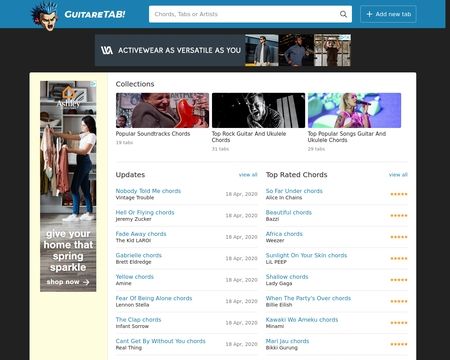Open Fear Of Being Alone chords

tap(154, 298)
